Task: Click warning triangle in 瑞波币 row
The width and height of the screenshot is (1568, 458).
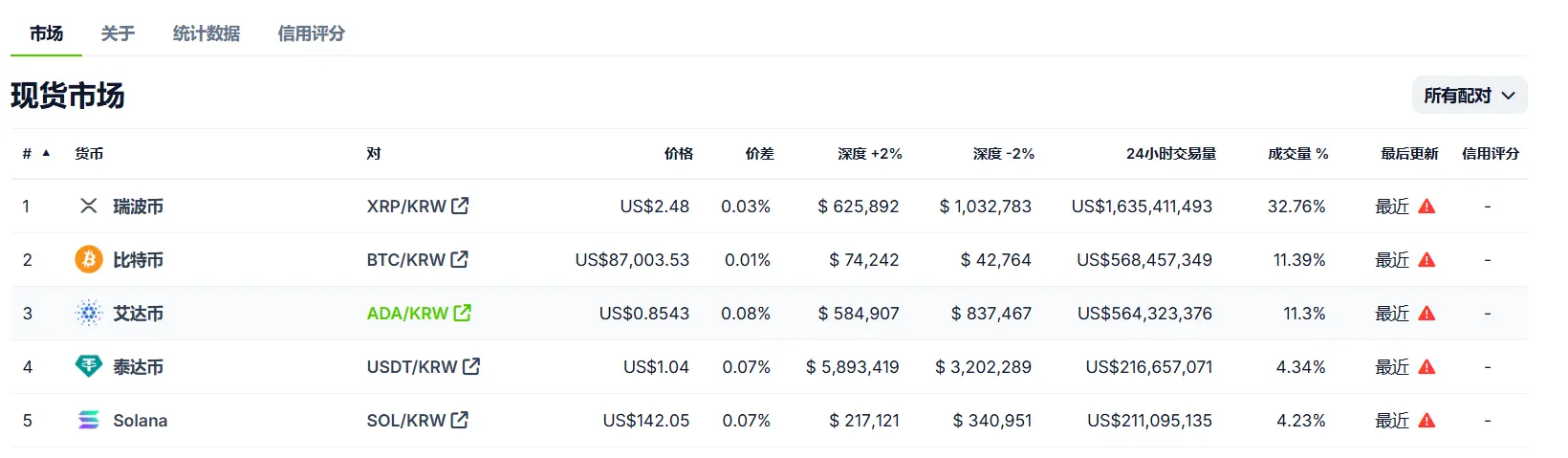Action: pos(1427,206)
